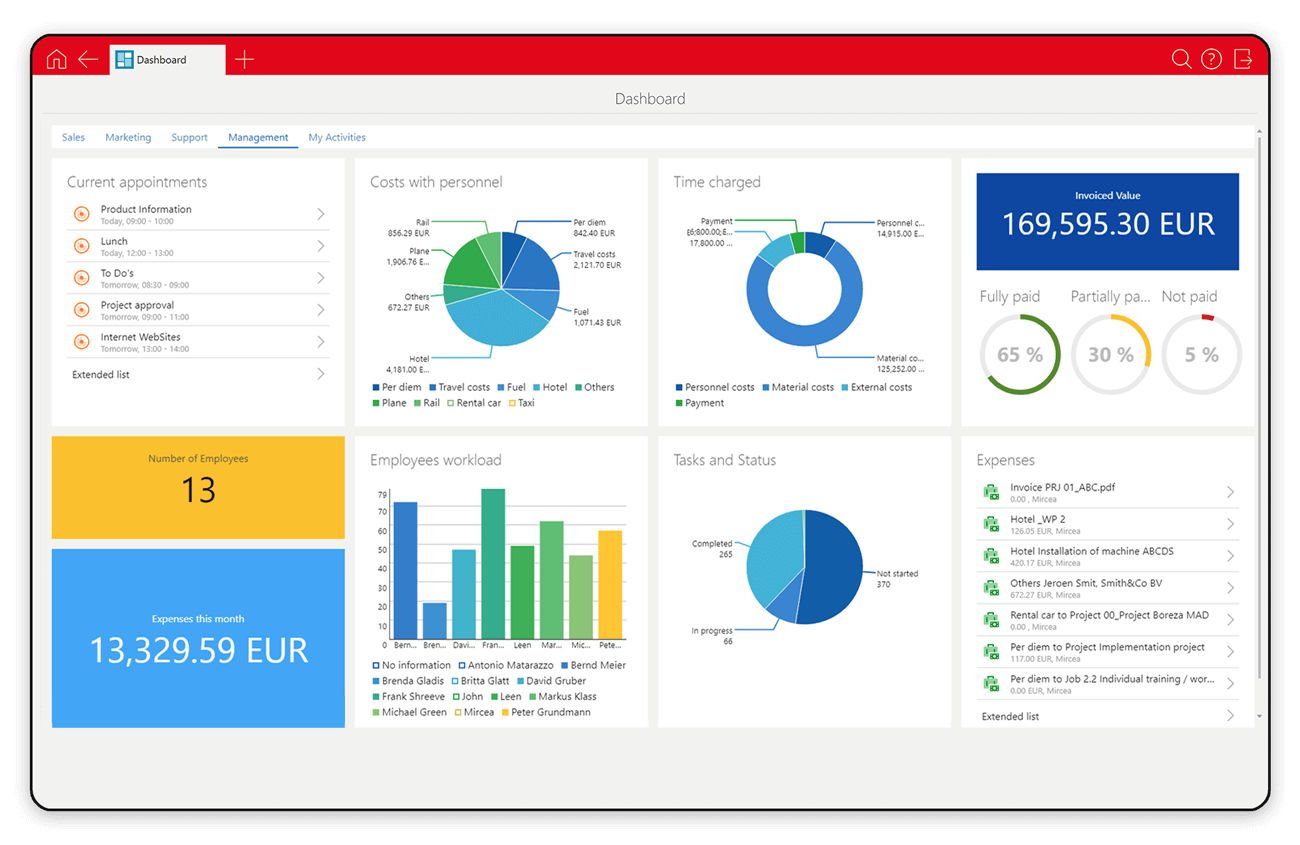Viewport: 1300px width, 845px height.
Task: Click the Peter Grundmann yellow bar
Action: [610, 584]
